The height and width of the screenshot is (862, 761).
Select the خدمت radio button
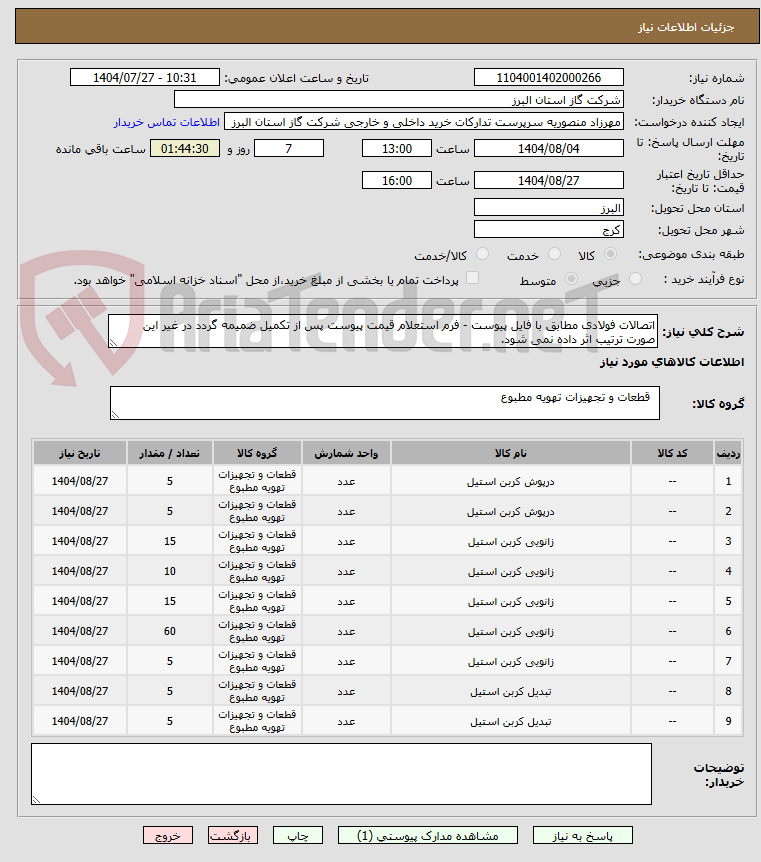(554, 254)
